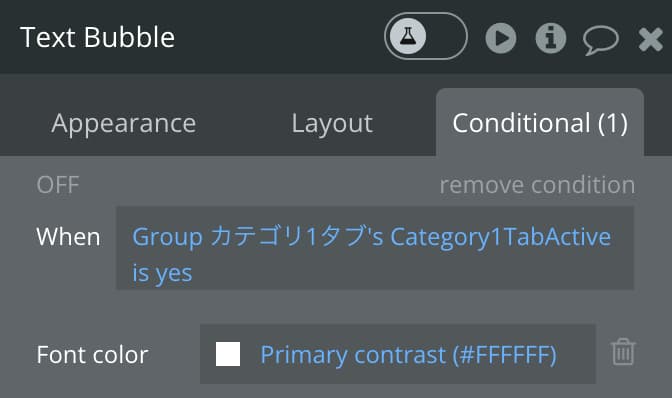Toggle the experimental flask switch
Image resolution: width=672 pixels, height=398 pixels.
(426, 36)
